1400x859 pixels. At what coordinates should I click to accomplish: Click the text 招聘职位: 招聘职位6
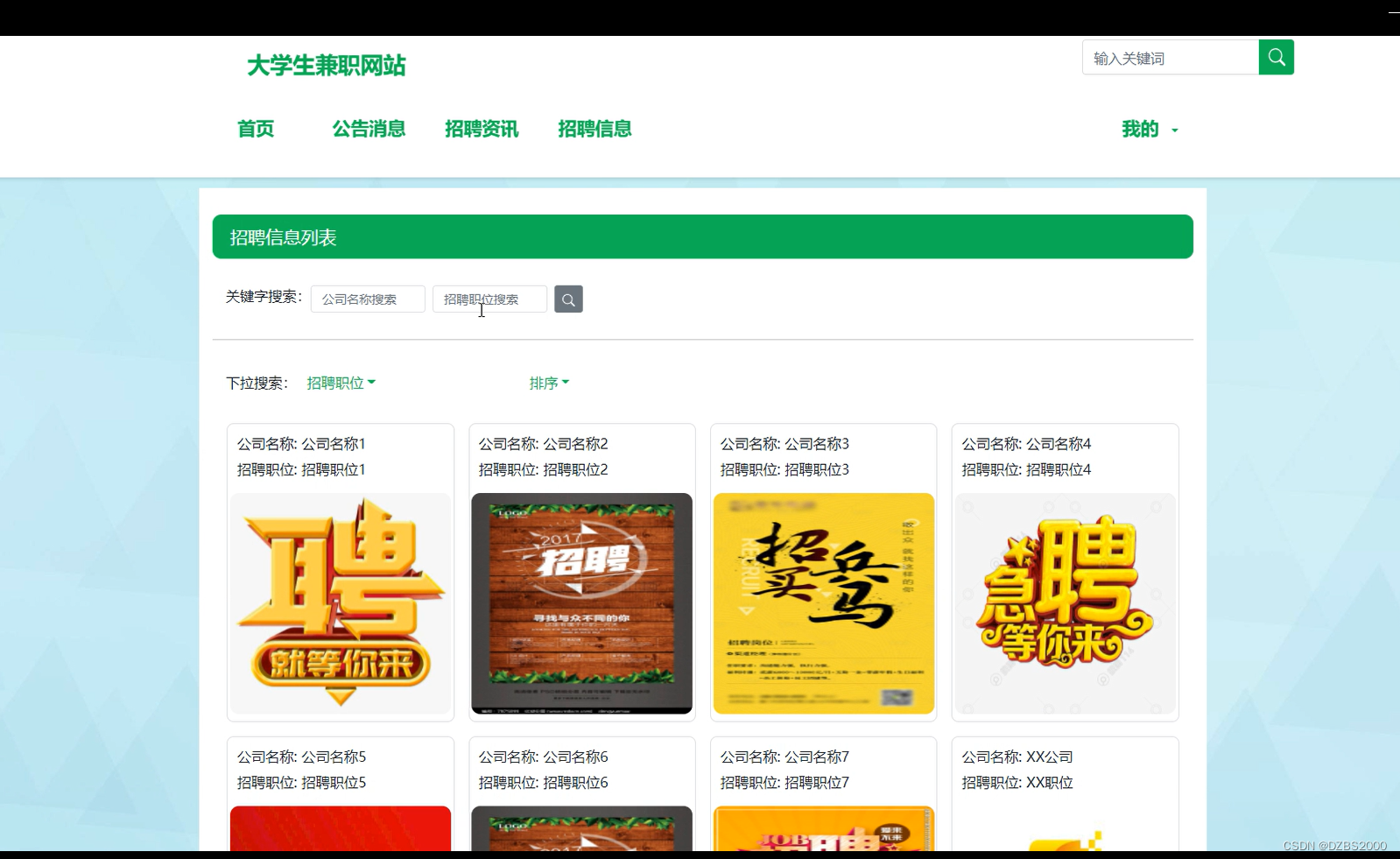(x=543, y=783)
